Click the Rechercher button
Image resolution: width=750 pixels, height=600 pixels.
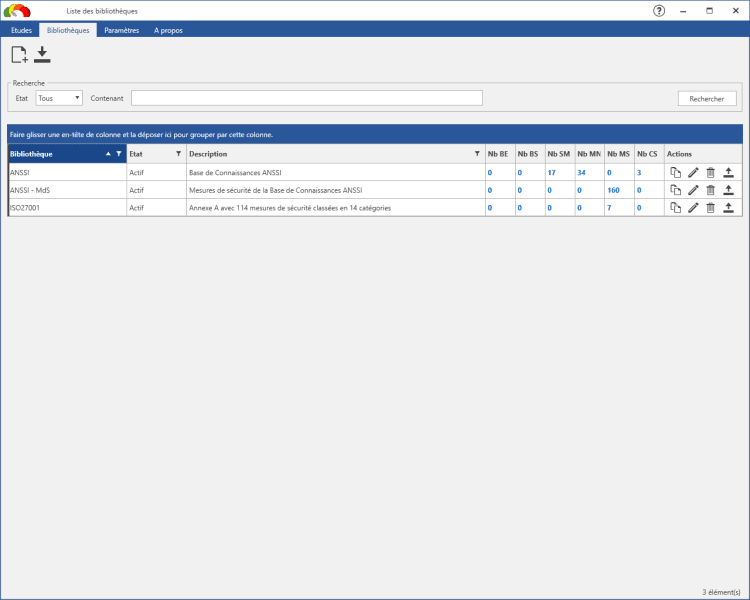pos(707,99)
